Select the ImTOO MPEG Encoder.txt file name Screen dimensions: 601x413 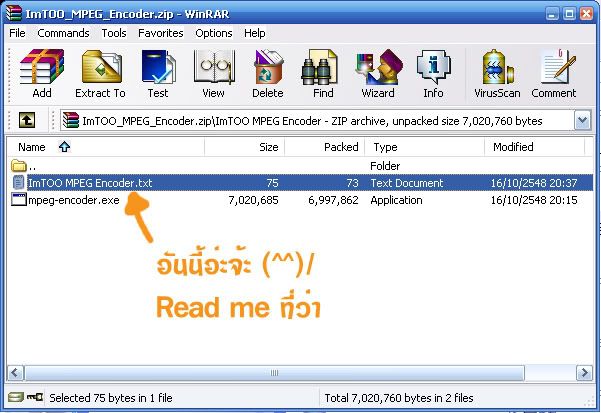point(90,183)
